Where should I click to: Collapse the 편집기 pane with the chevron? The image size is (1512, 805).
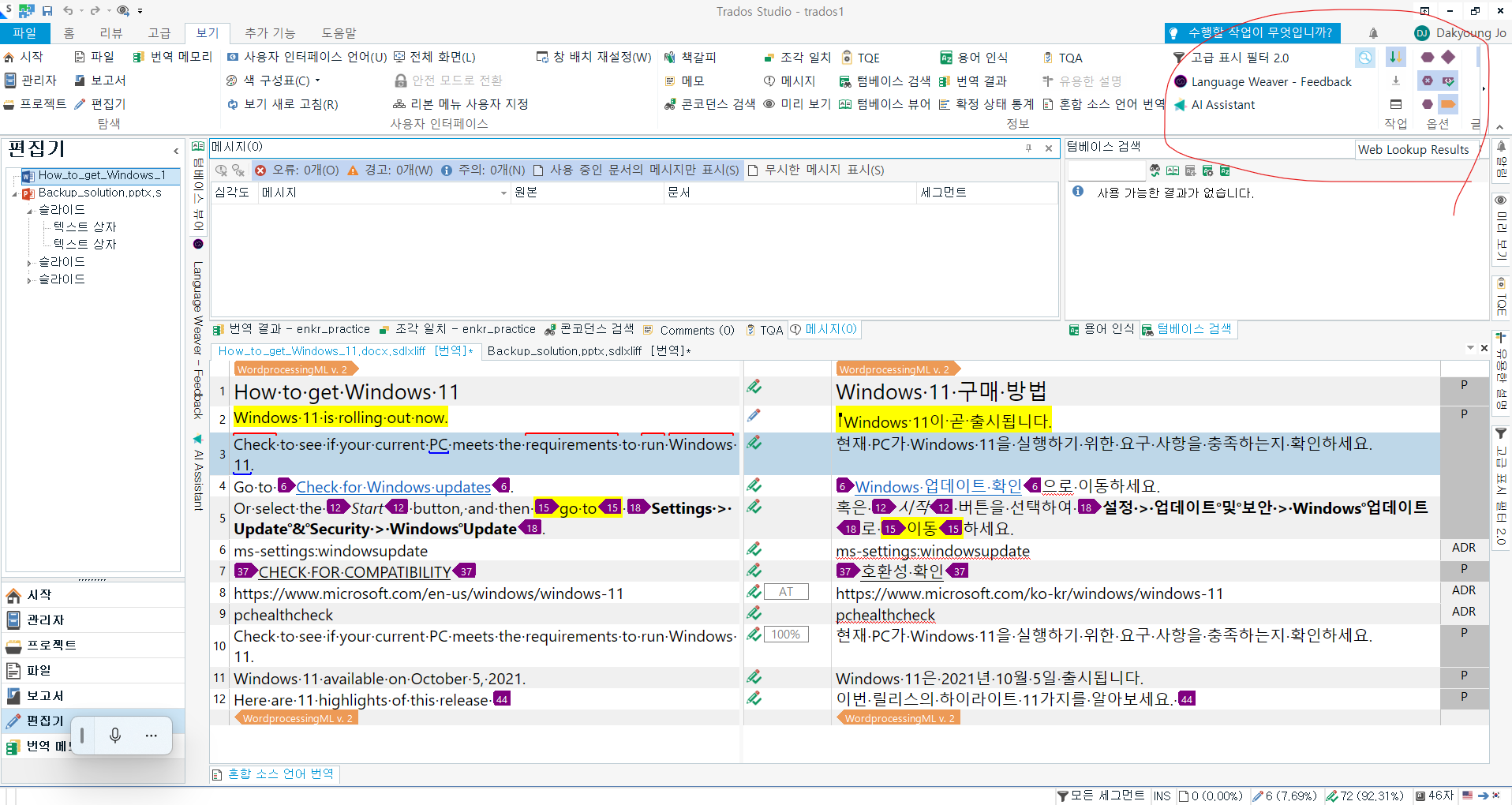tap(176, 150)
